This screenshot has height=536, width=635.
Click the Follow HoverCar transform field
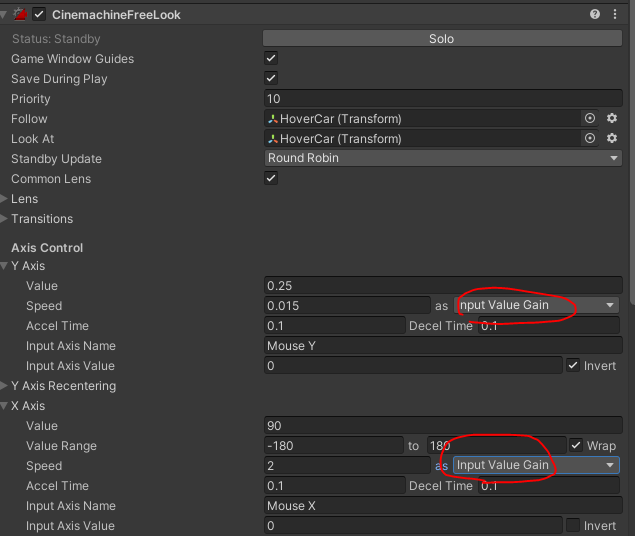421,118
